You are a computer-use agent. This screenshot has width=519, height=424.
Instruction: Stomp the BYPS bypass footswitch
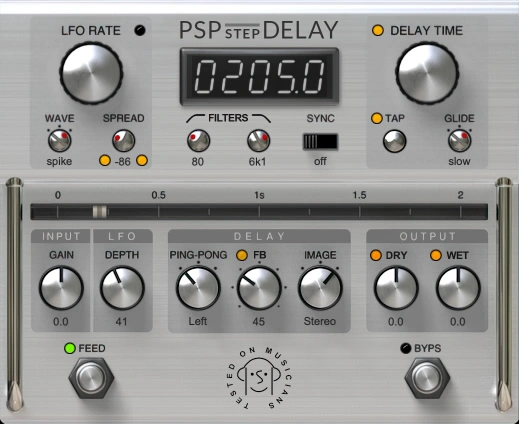(x=427, y=378)
